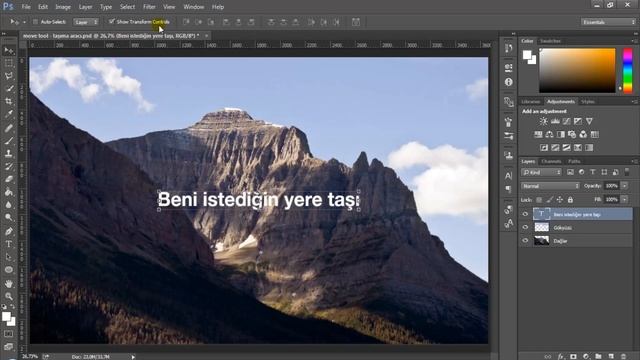Add a Levels adjustment
Image resolution: width=640 pixels, height=360 pixels.
point(555,121)
